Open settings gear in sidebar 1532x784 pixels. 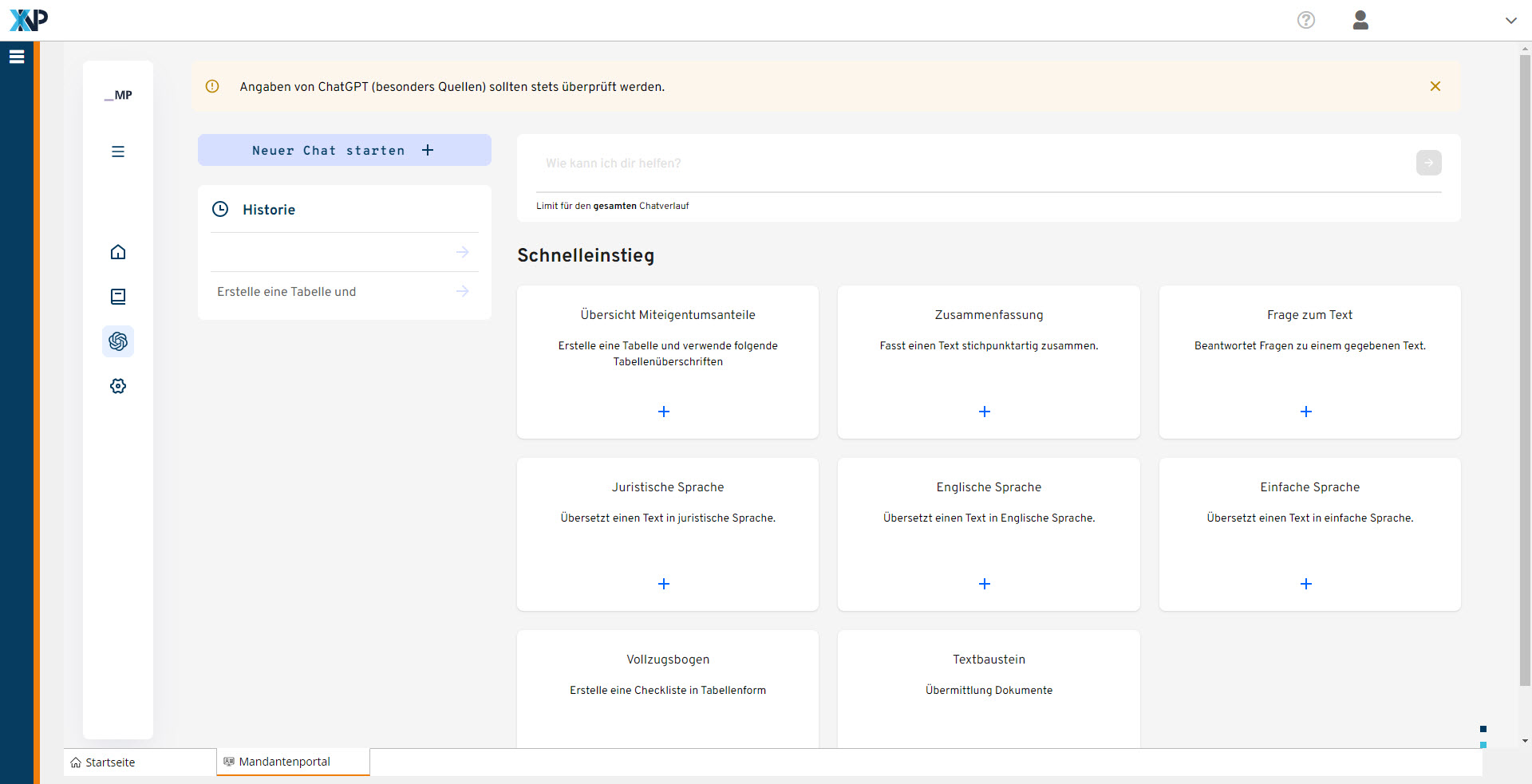tap(118, 386)
